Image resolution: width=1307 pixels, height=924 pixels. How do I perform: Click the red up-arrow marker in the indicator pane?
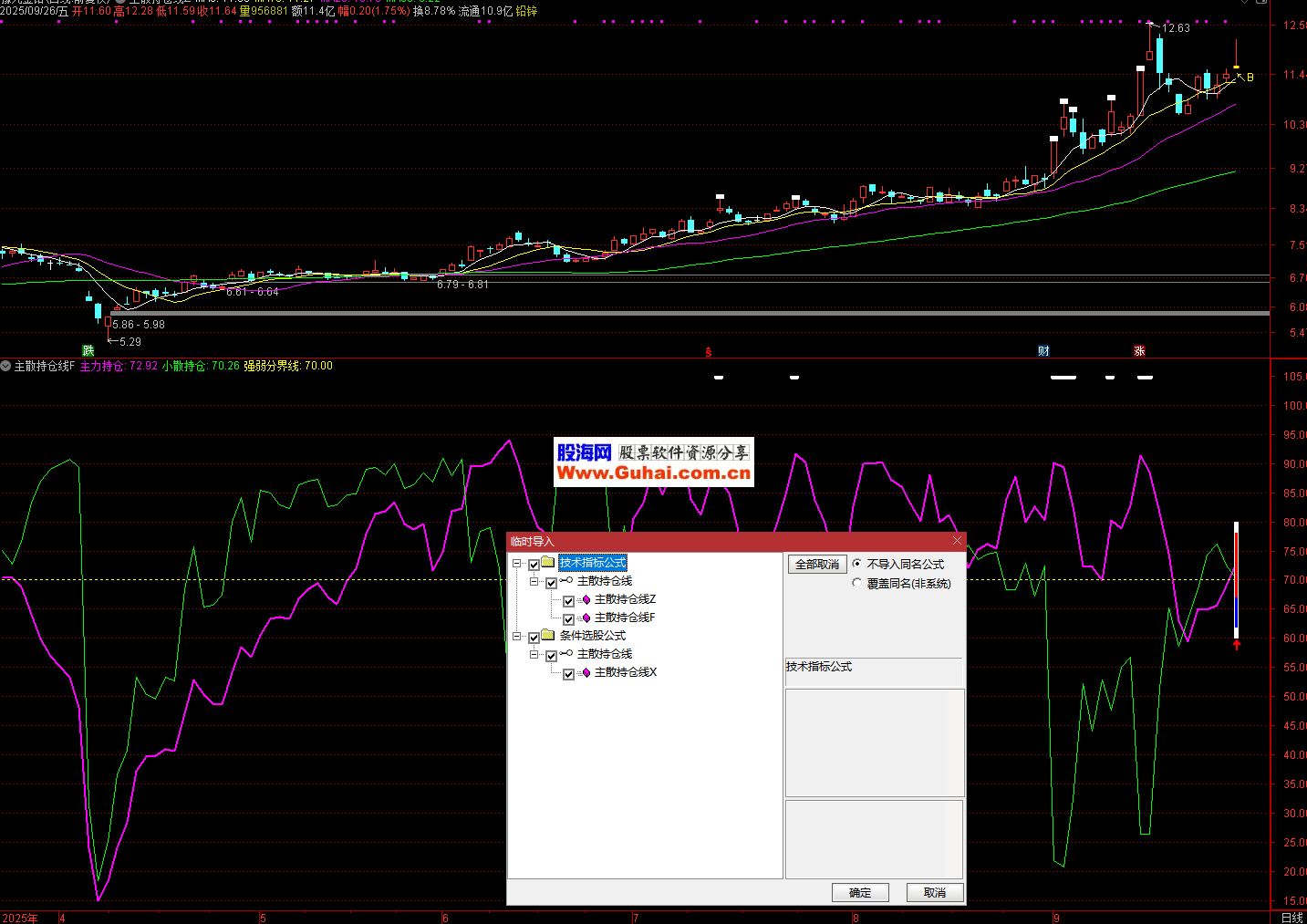point(1237,645)
